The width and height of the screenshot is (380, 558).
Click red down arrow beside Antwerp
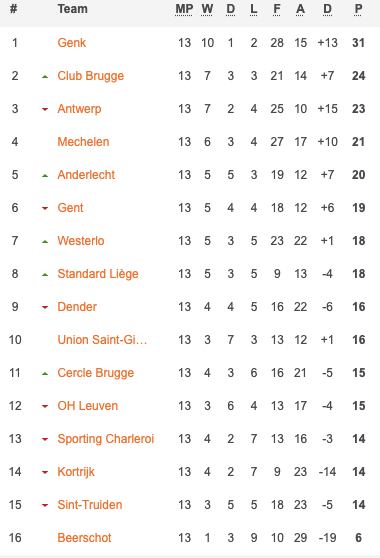[x=45, y=109]
